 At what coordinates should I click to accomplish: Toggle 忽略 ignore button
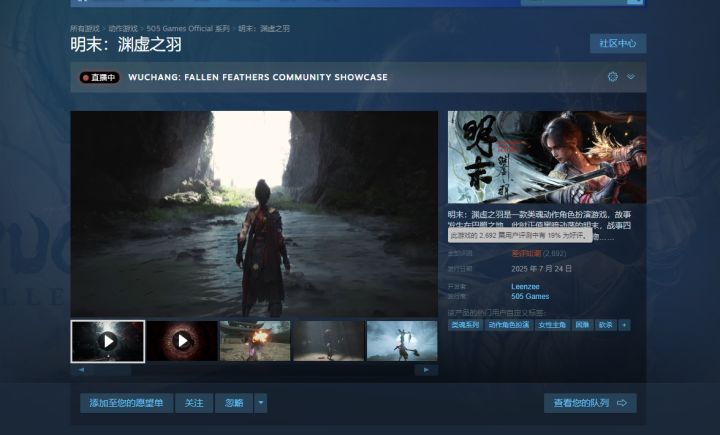pyautogui.click(x=234, y=403)
